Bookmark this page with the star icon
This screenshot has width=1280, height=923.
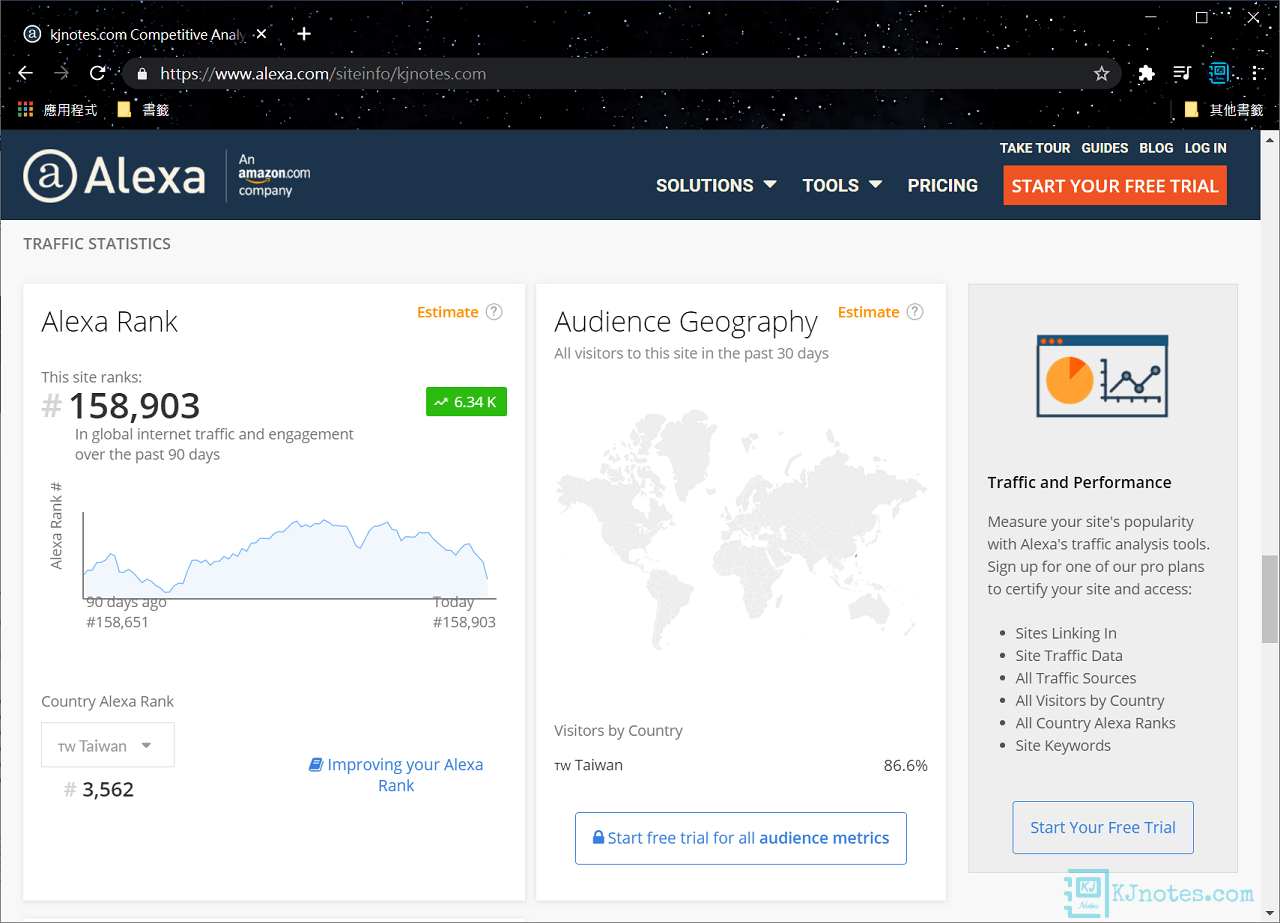click(1101, 73)
